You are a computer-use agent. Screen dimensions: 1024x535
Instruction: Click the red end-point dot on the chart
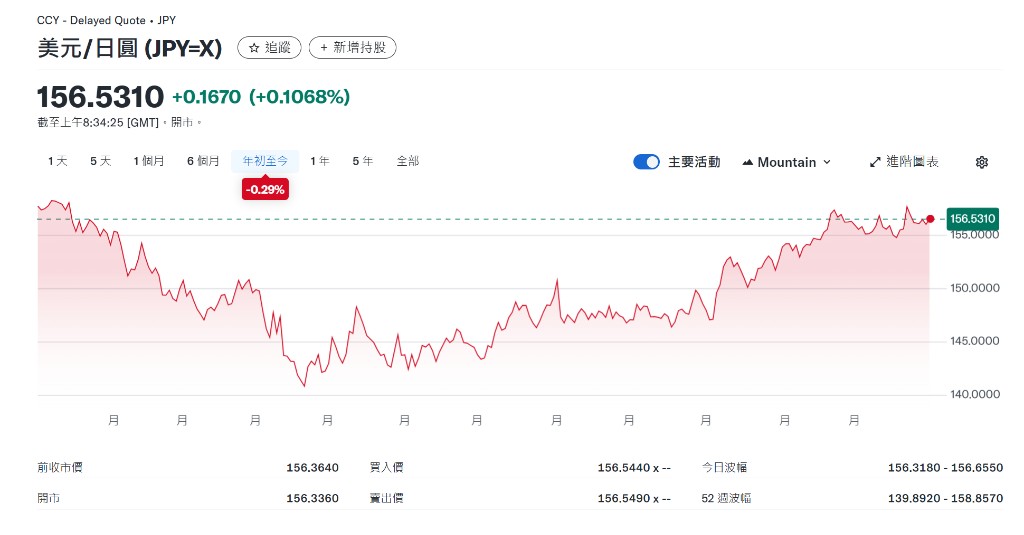[x=930, y=219]
